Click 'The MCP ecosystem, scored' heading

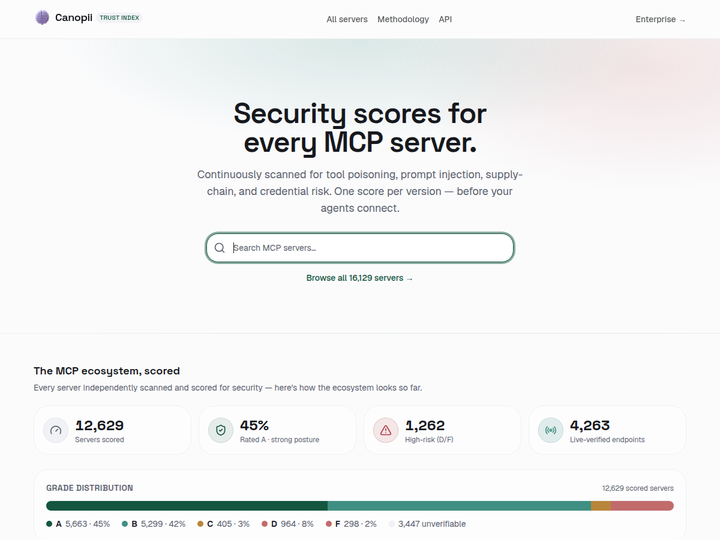coord(107,371)
